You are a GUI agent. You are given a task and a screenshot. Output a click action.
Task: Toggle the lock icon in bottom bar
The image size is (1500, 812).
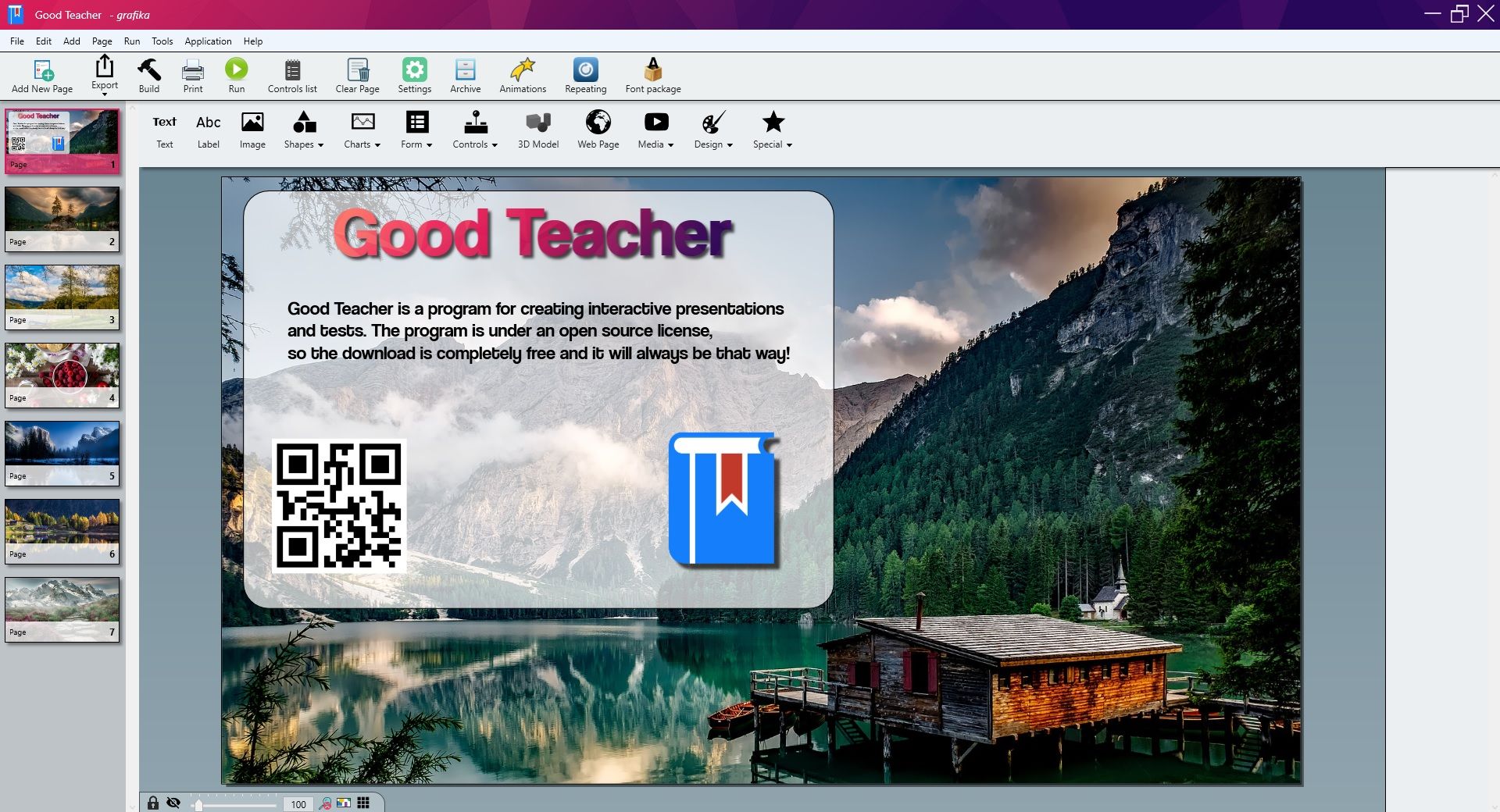[153, 803]
